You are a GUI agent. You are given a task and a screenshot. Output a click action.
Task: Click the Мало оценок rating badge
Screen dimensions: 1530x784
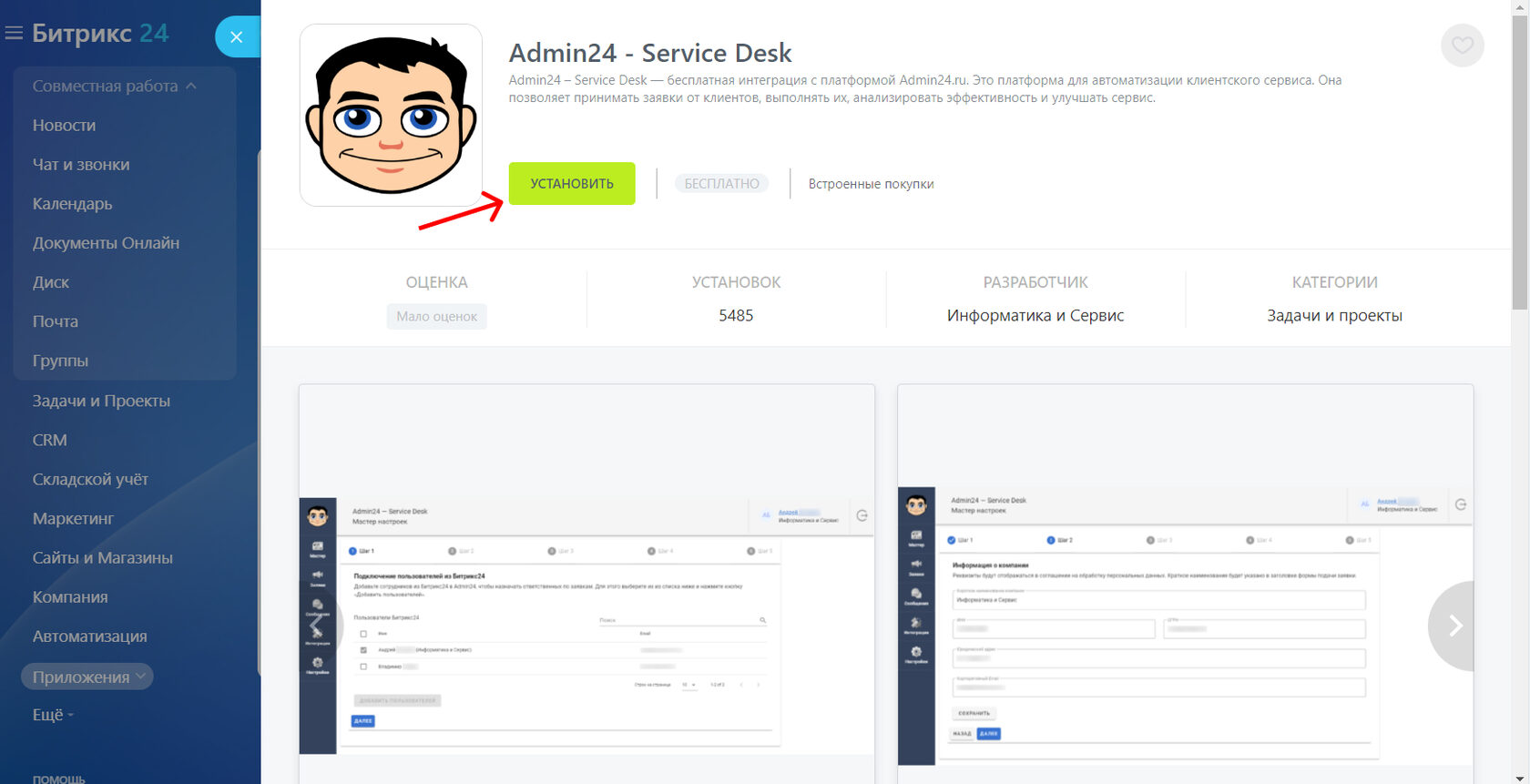coord(436,316)
